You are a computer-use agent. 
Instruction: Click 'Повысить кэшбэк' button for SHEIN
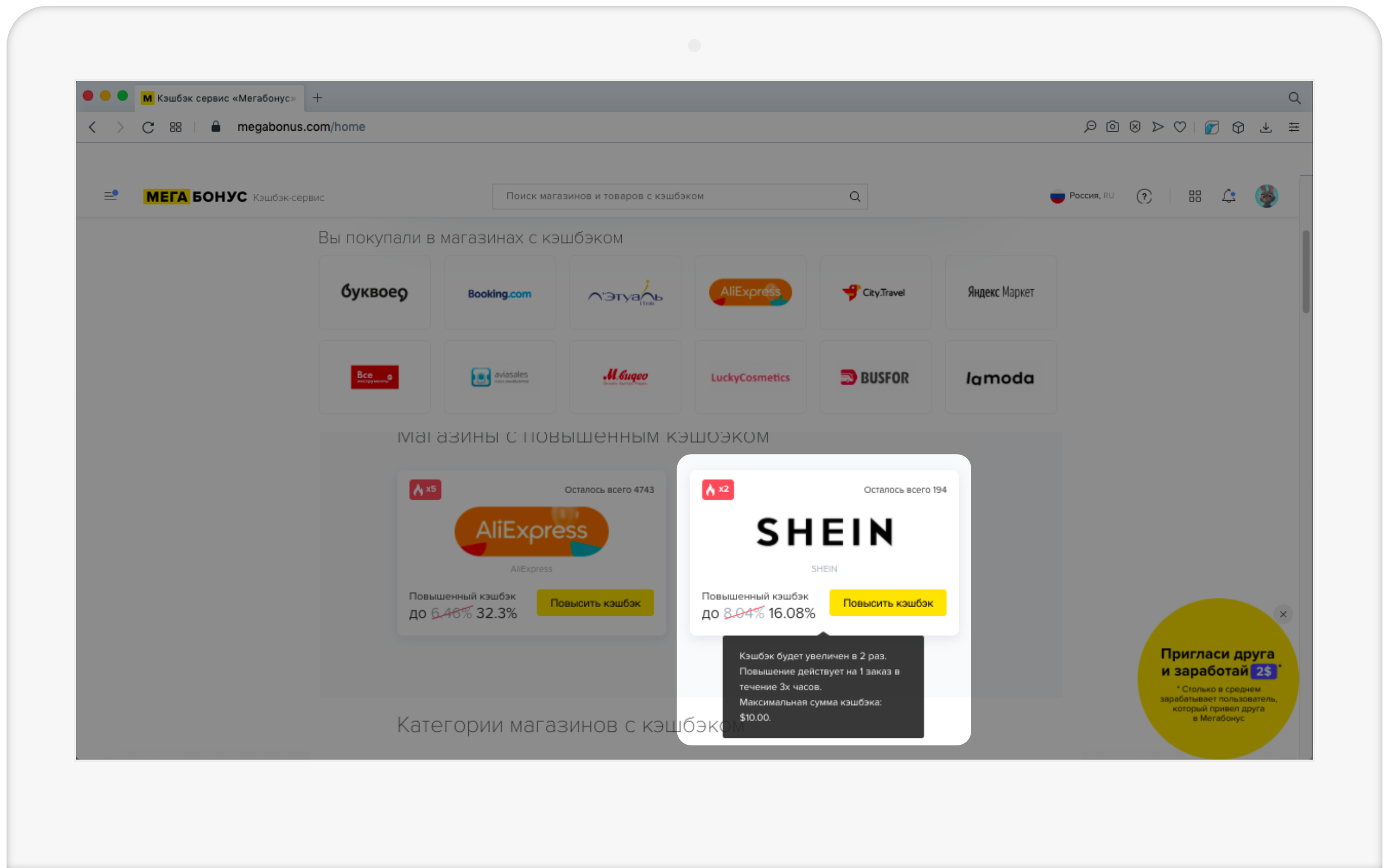(888, 602)
